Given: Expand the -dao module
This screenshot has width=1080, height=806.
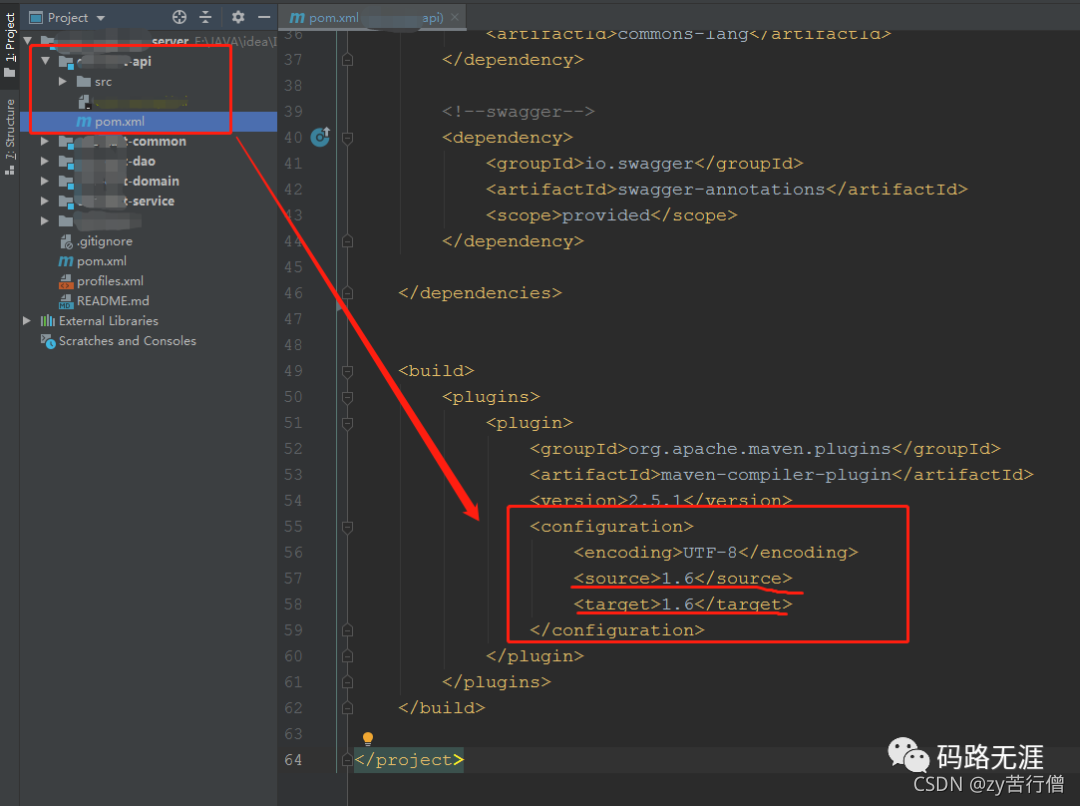Looking at the screenshot, I should (45, 161).
